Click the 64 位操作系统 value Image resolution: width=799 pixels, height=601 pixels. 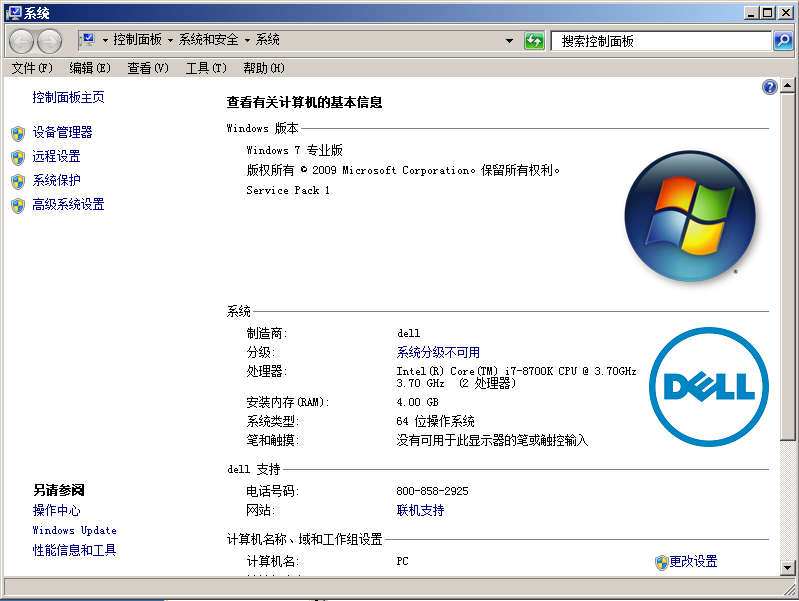[435, 422]
